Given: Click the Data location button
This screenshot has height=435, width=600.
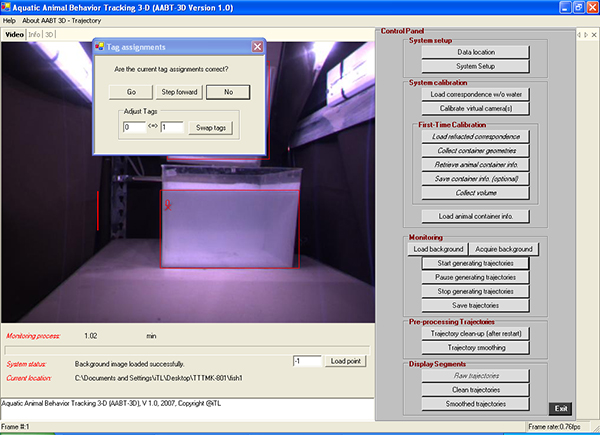Looking at the screenshot, I should click(x=475, y=51).
